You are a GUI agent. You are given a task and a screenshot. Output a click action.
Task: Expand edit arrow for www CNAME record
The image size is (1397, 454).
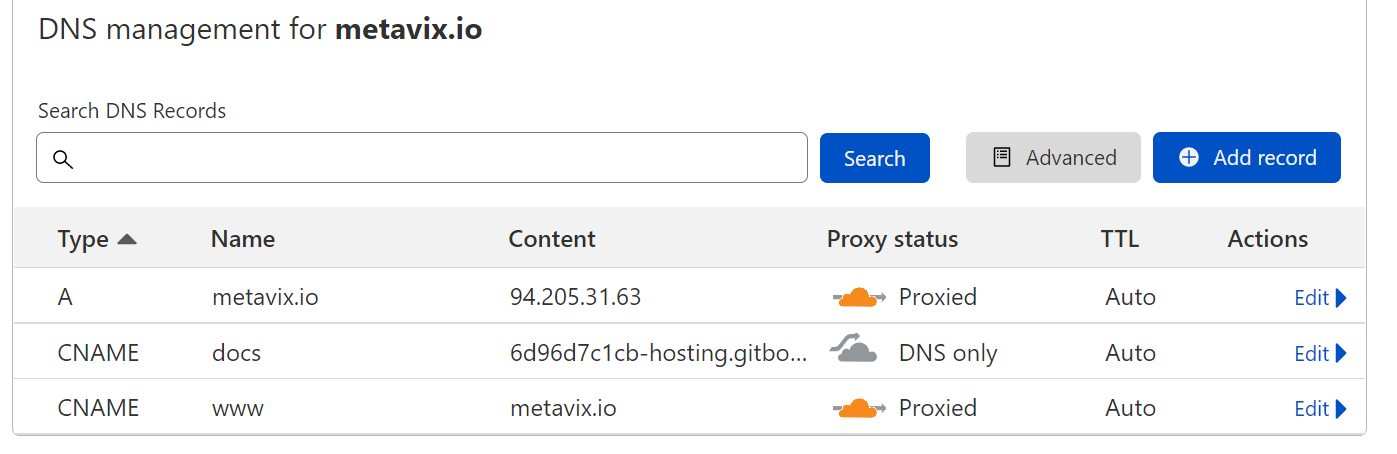coord(1341,409)
